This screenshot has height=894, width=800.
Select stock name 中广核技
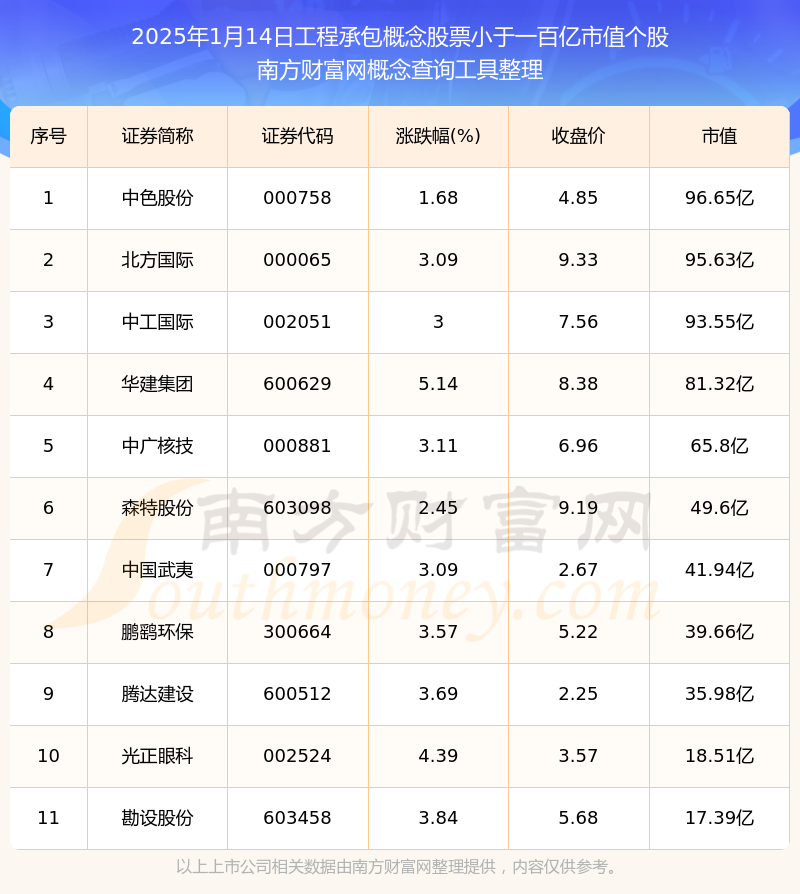click(x=157, y=446)
